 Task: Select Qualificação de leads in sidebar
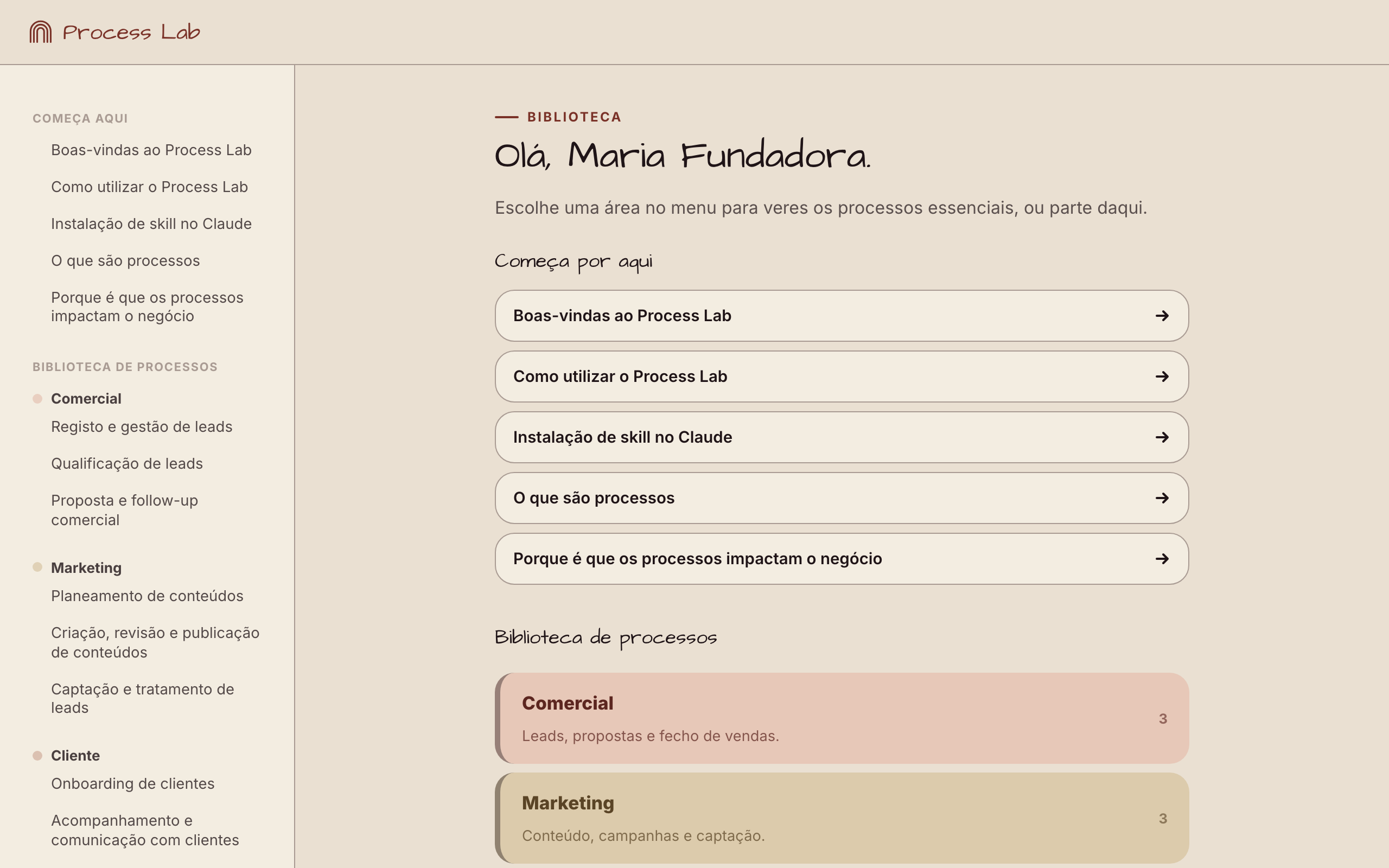click(x=127, y=463)
